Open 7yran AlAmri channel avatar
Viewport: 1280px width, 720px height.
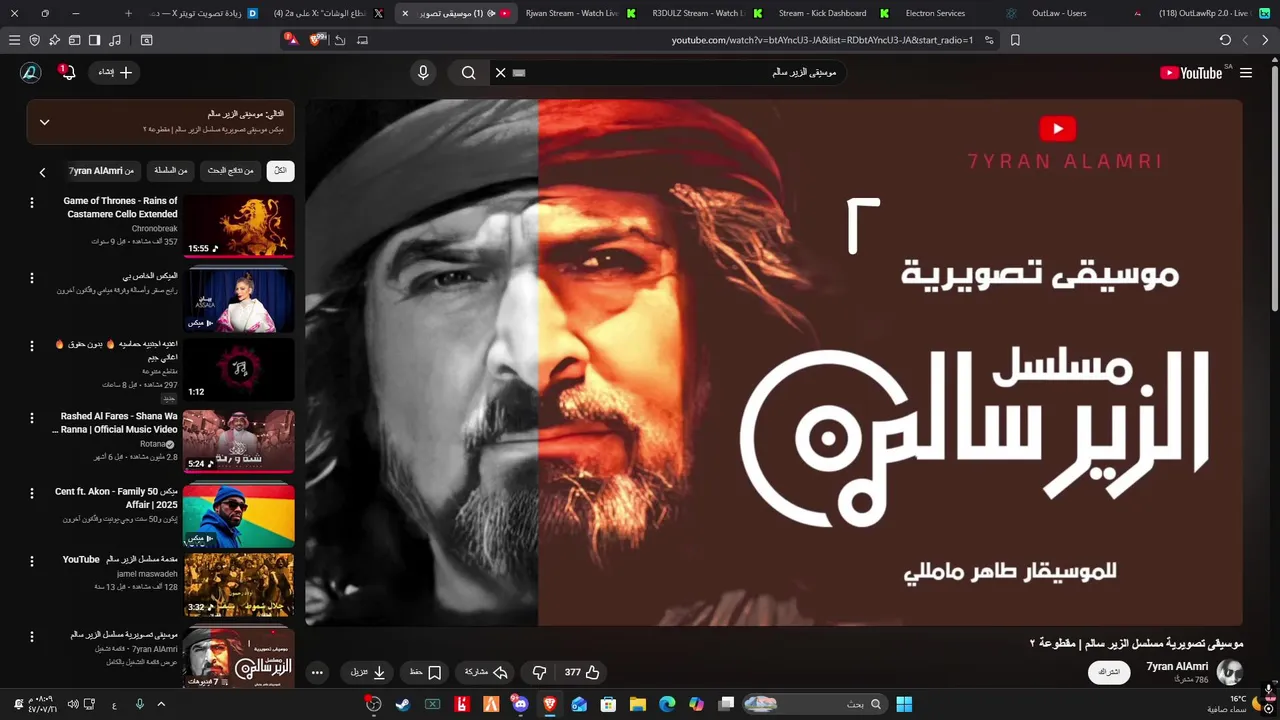click(x=1229, y=672)
